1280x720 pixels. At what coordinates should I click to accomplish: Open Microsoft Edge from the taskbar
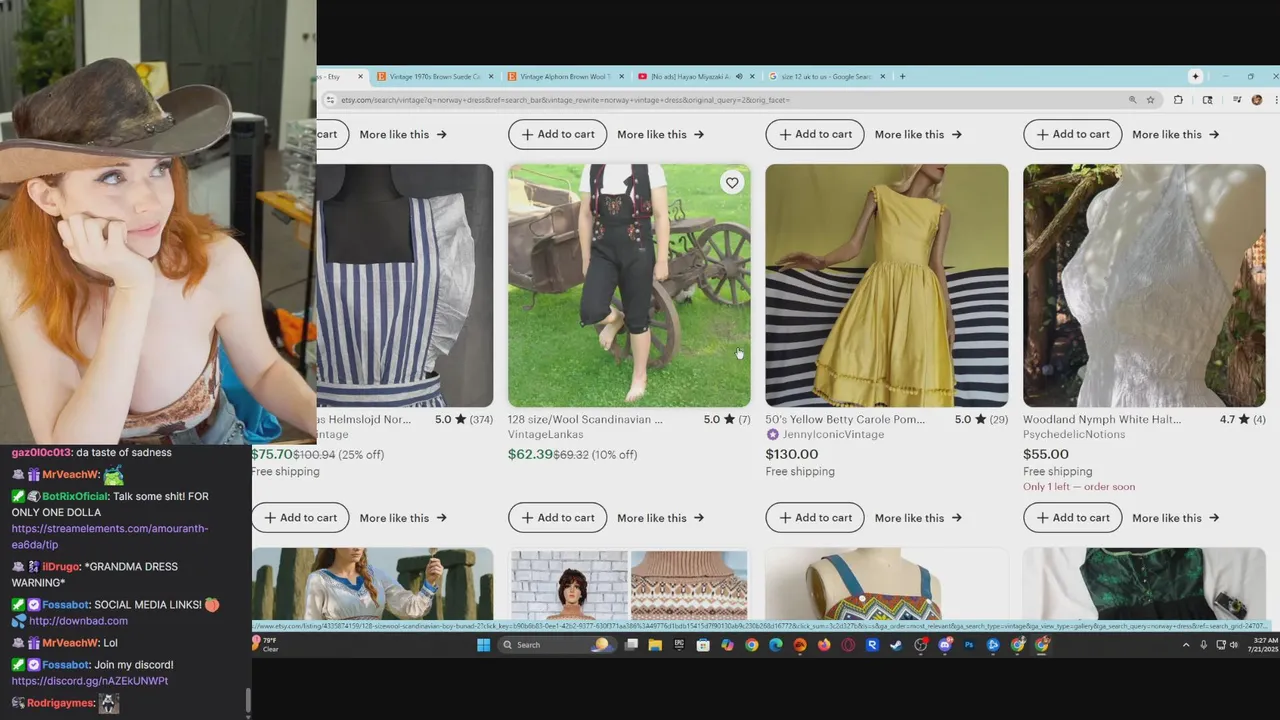(776, 645)
